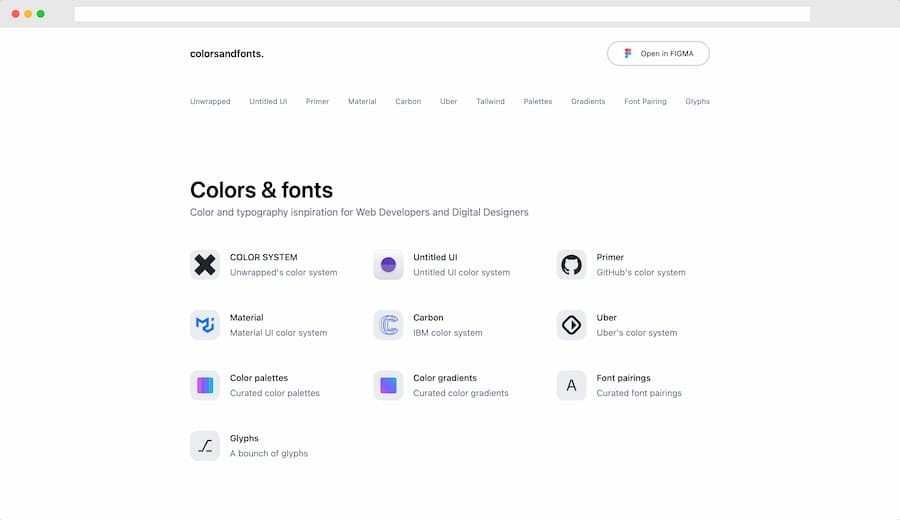
Task: Click the Uber diamond logo icon
Action: coord(571,325)
